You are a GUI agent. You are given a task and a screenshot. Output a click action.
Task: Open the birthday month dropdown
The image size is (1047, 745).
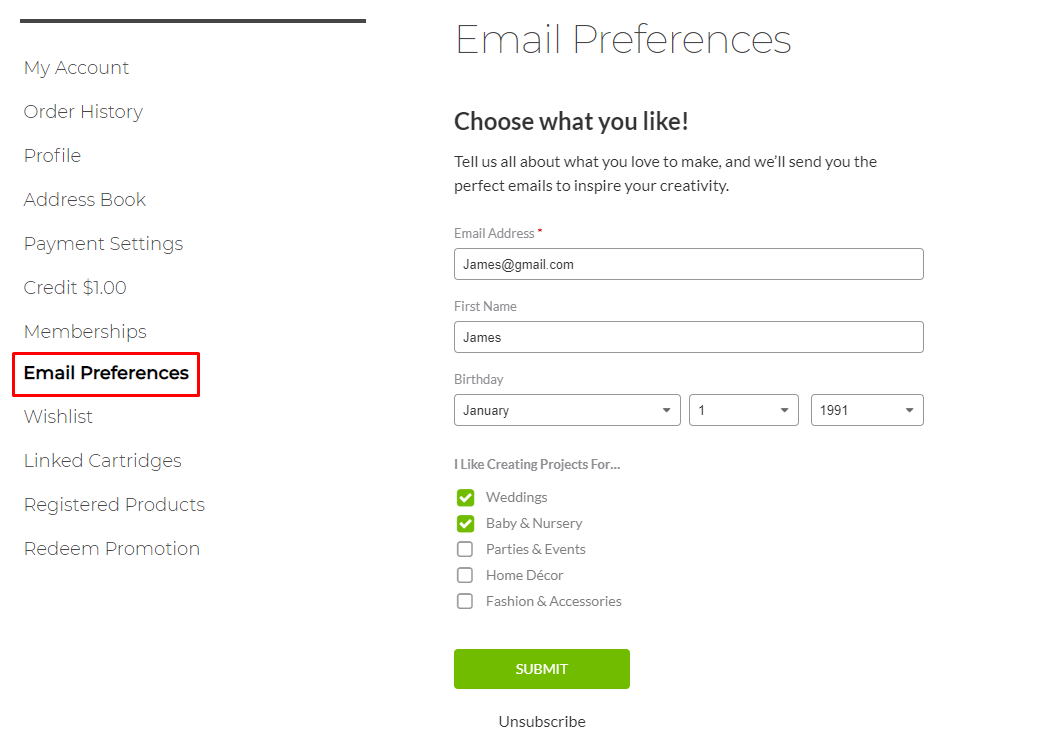click(x=567, y=410)
